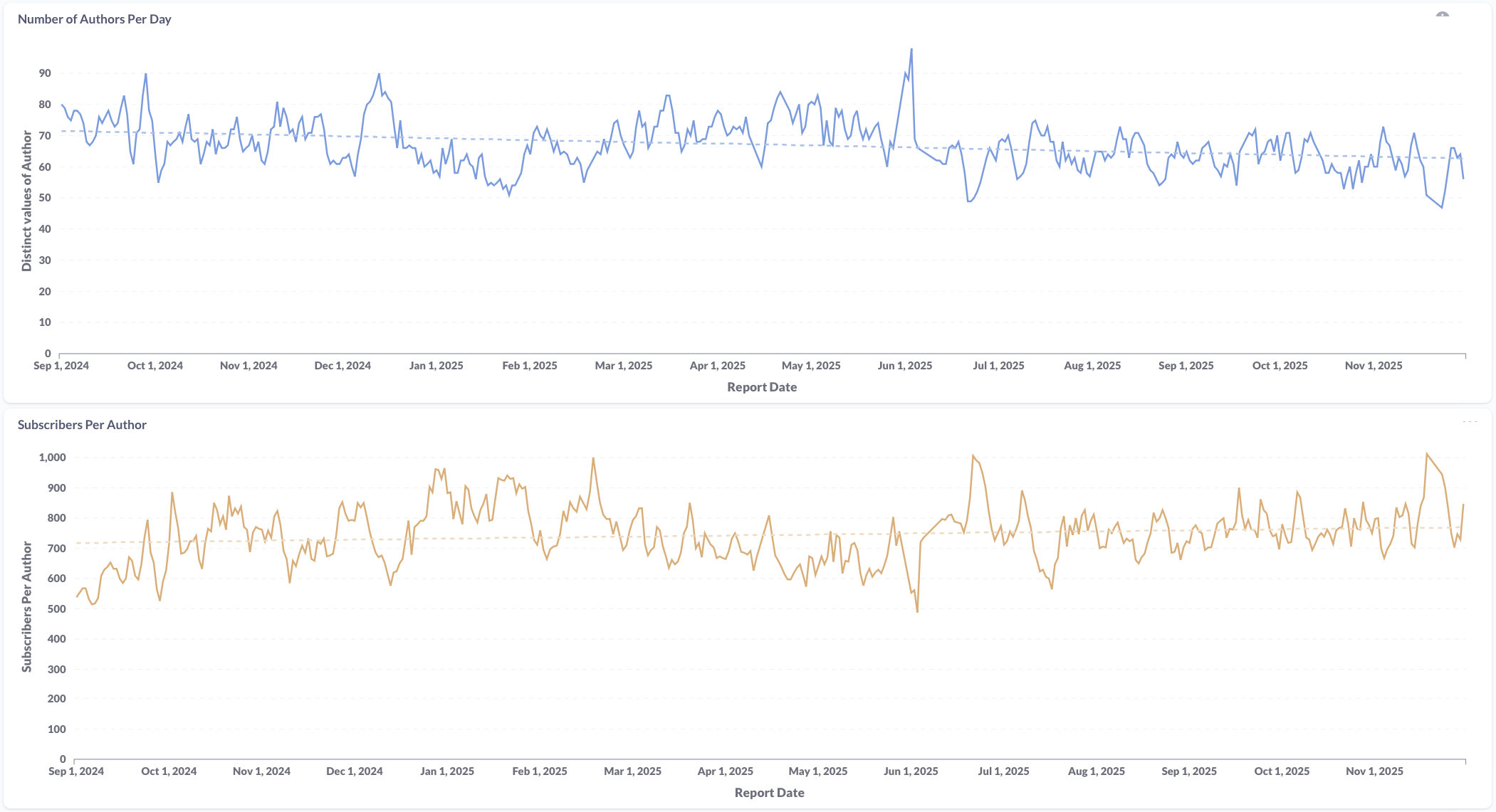Click the late November 2025 subscribers peak
The image size is (1496, 812).
1427,454
